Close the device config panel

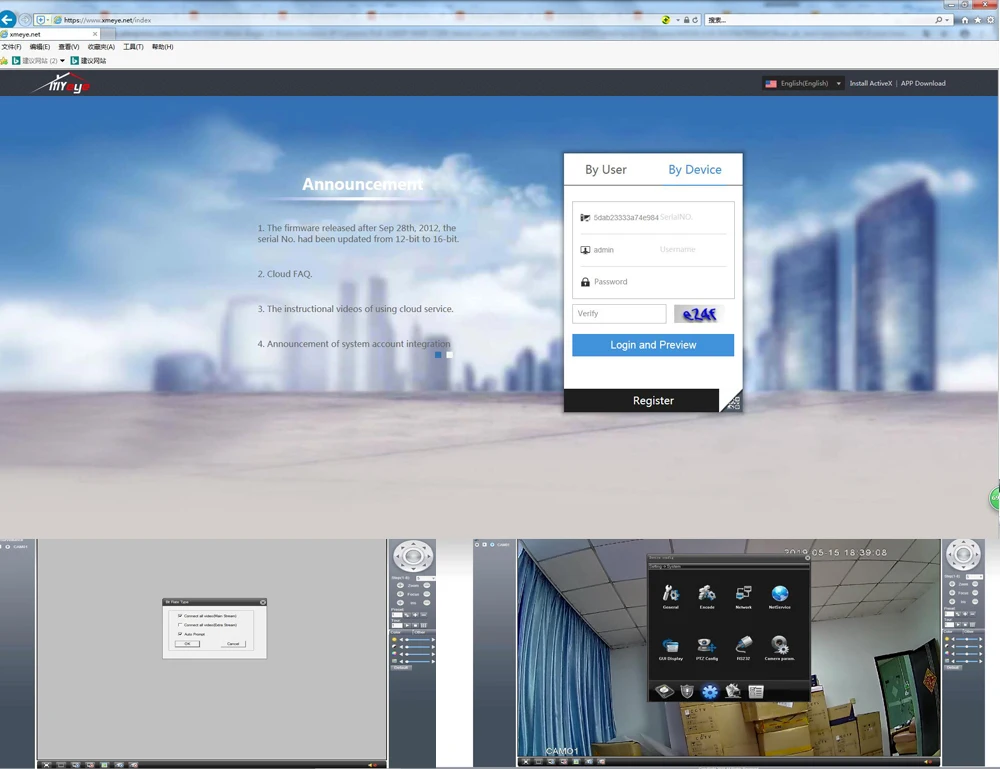[x=807, y=557]
